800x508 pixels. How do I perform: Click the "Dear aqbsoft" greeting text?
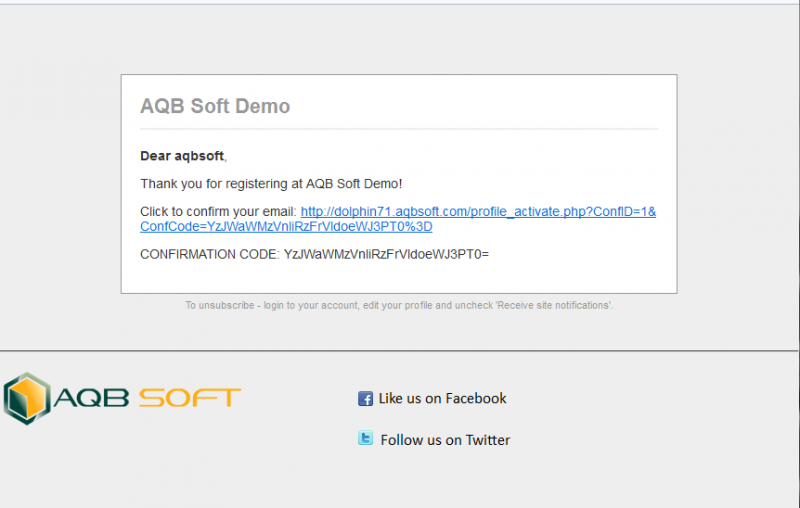coord(182,156)
